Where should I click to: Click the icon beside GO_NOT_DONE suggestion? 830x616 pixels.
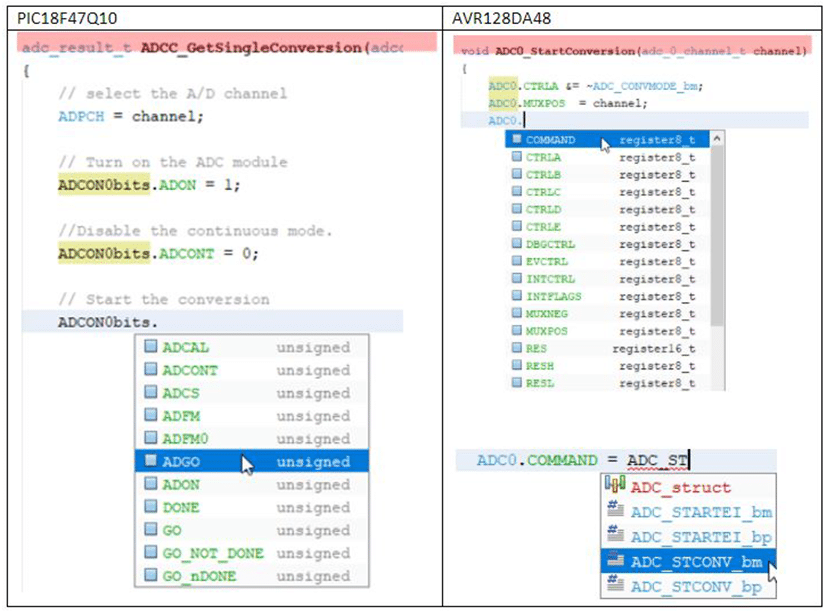click(x=150, y=553)
